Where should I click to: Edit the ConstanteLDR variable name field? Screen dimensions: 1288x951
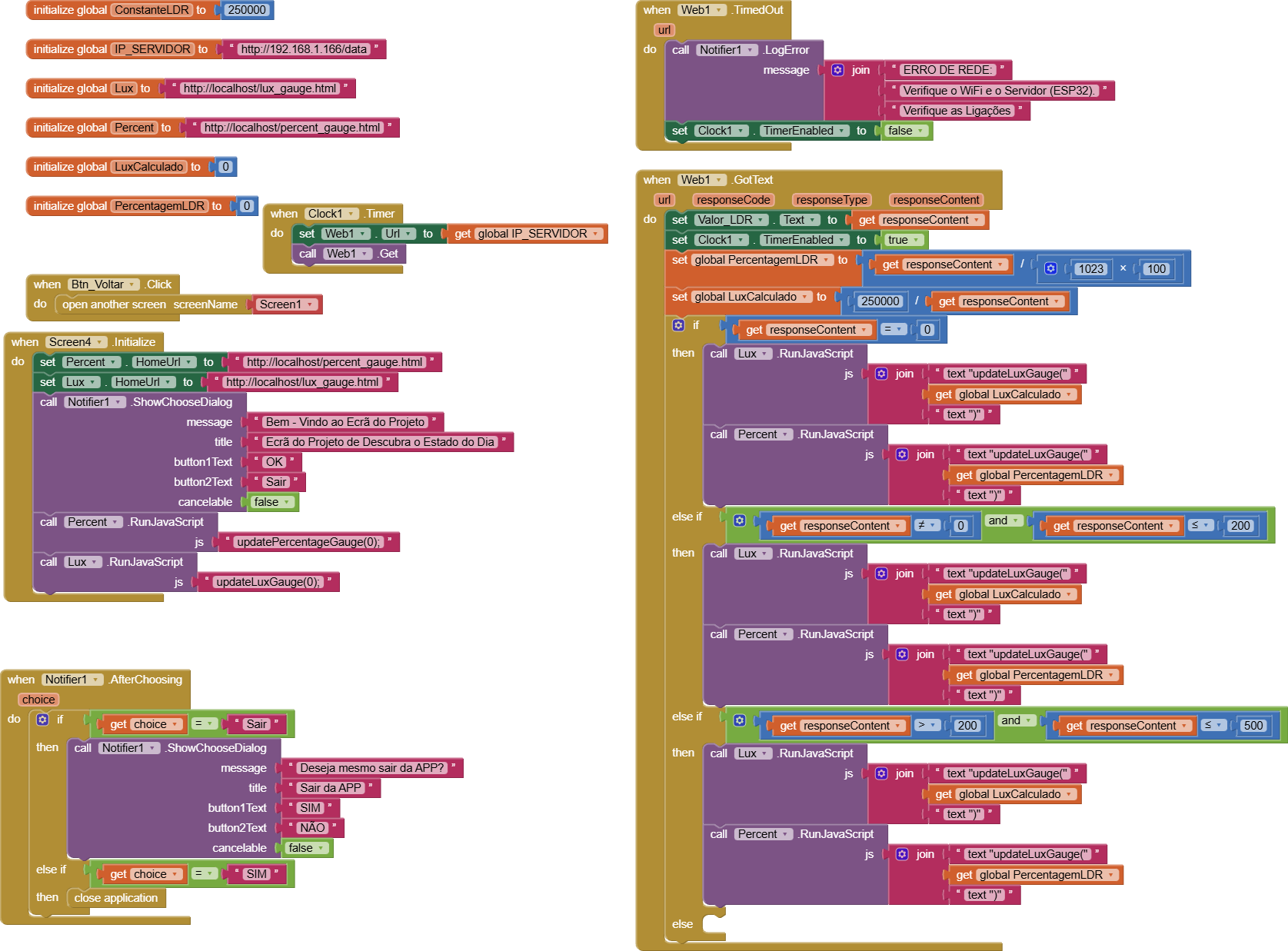point(151,10)
